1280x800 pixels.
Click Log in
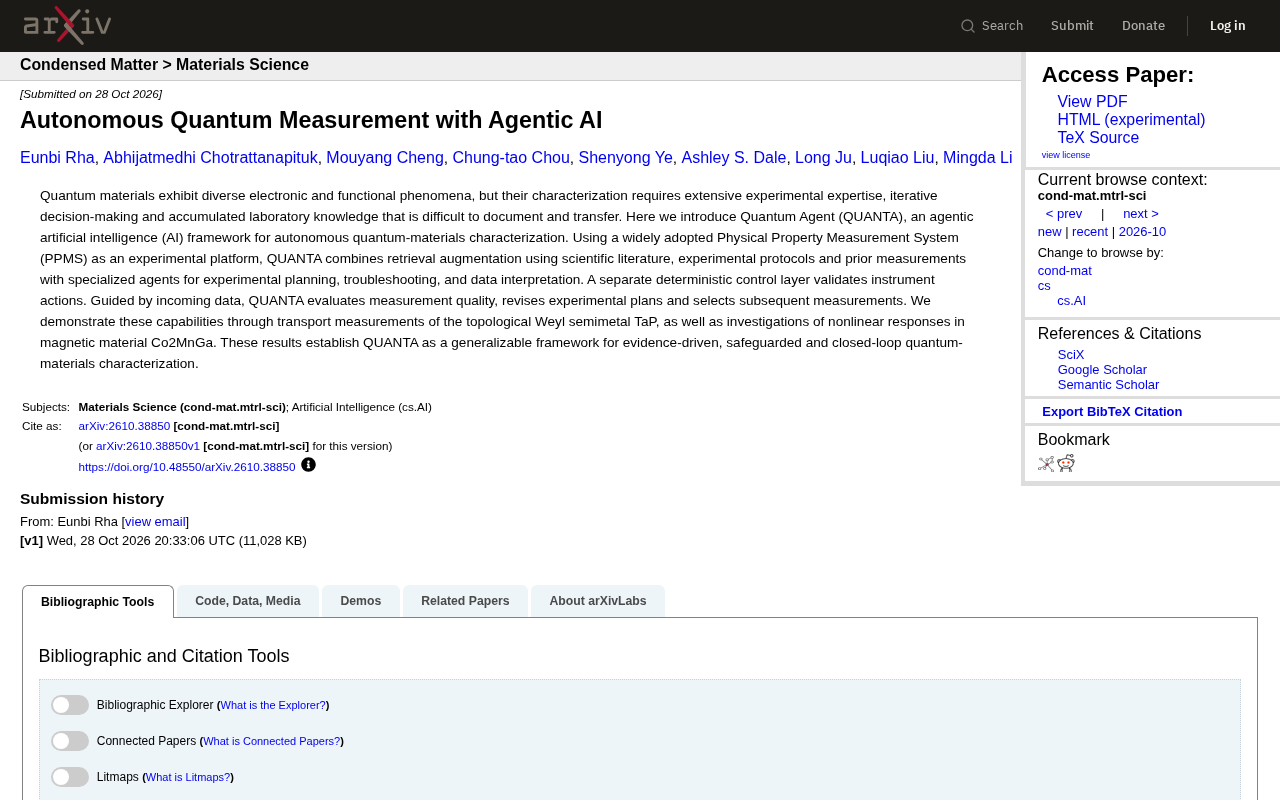pos(1228,26)
